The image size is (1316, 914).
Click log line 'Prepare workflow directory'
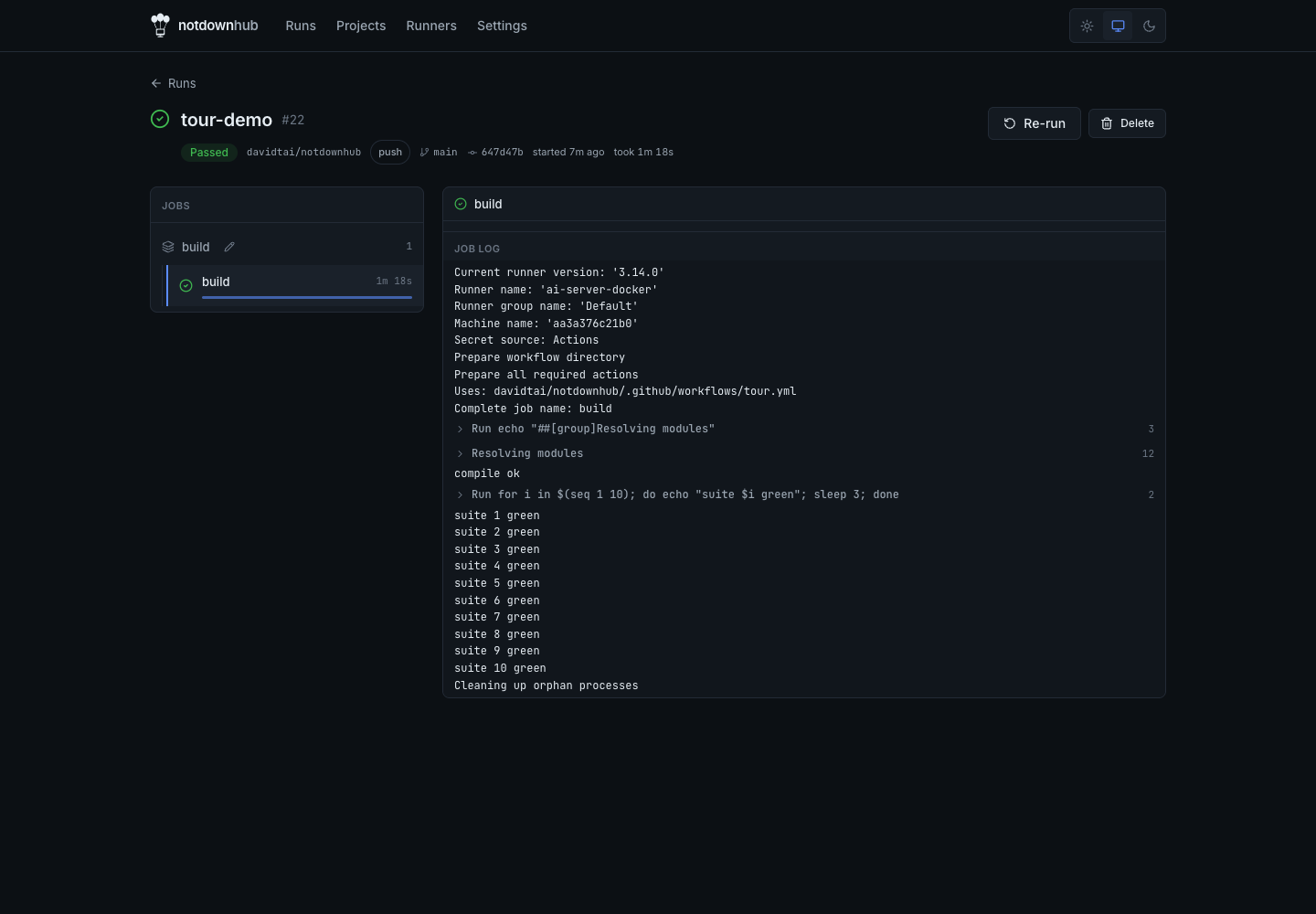[539, 357]
